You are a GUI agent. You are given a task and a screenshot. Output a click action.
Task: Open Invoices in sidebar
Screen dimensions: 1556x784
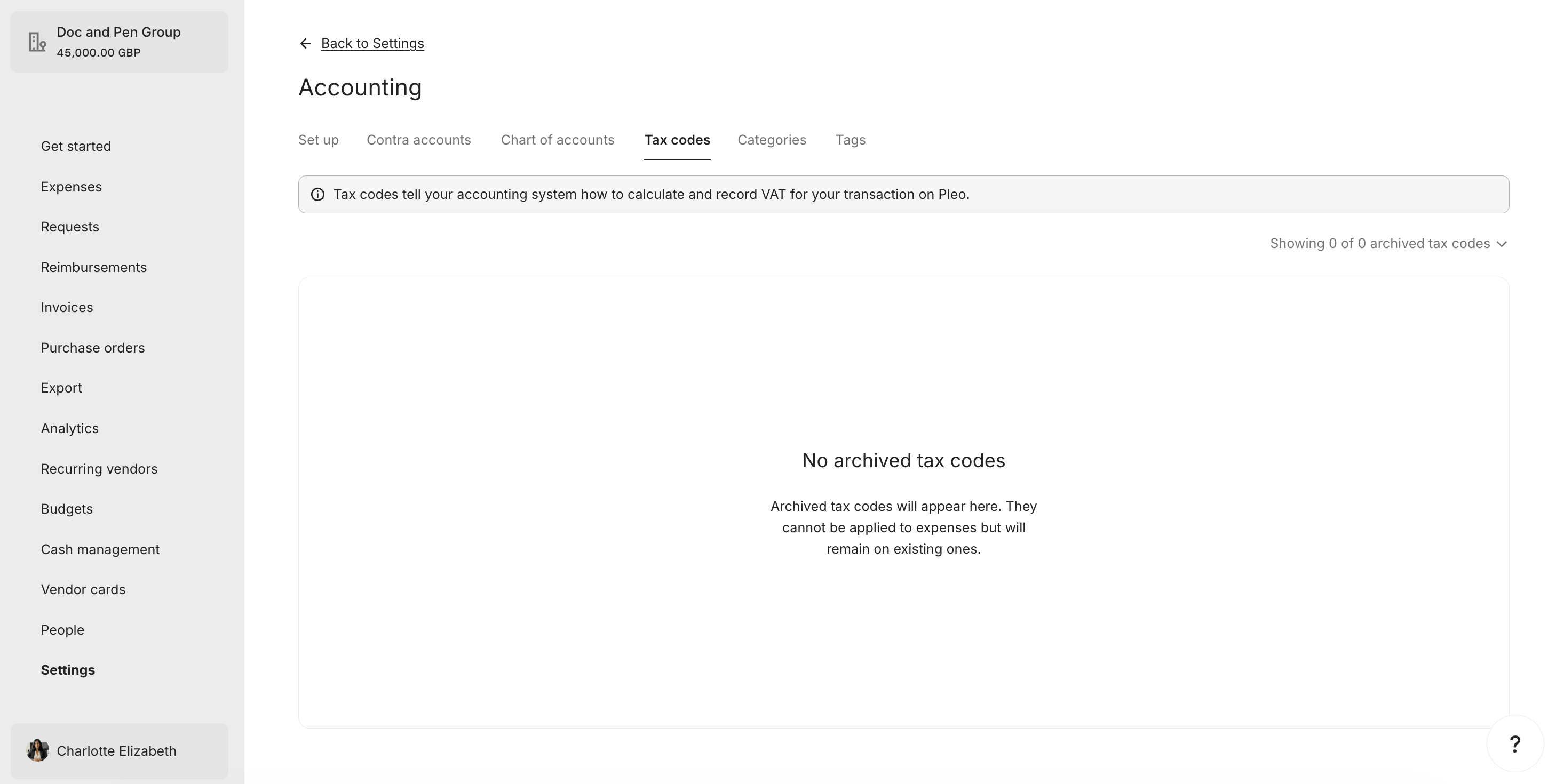[67, 307]
